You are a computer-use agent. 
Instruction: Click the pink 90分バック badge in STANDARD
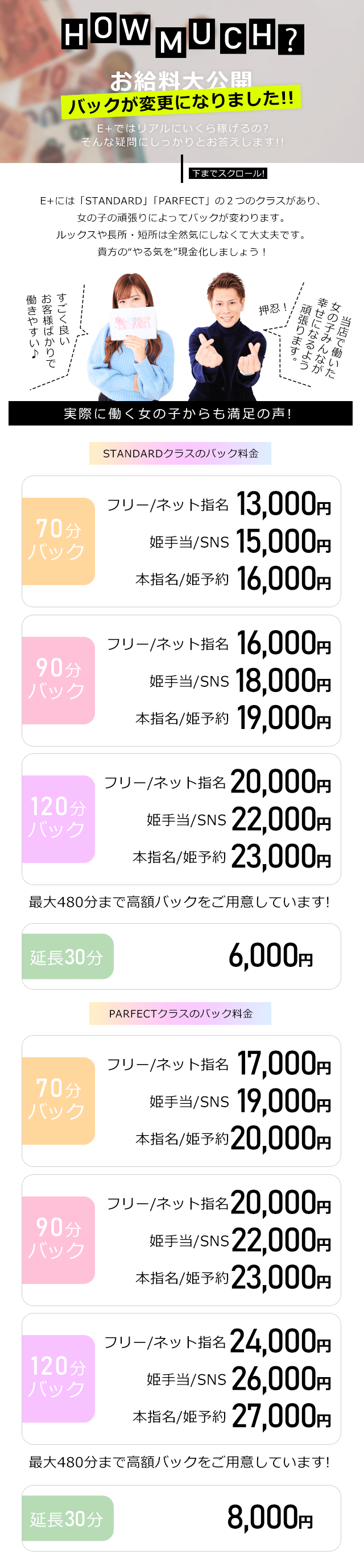click(x=58, y=681)
